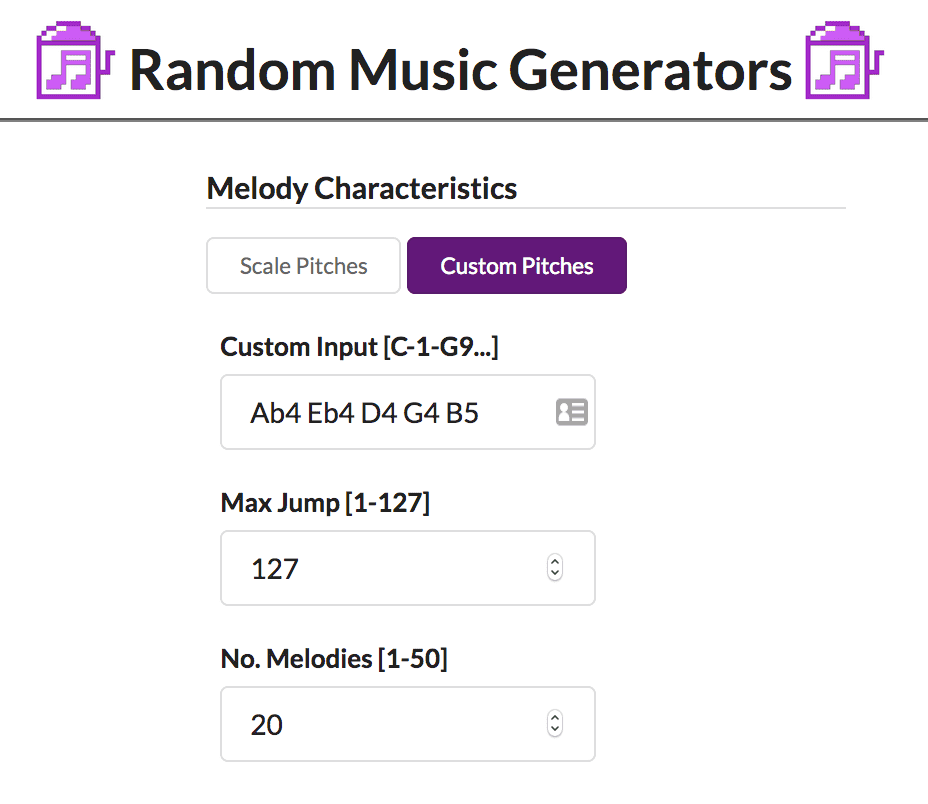Click the Max Jump [1-127] label
This screenshot has width=928, height=804.
tap(325, 503)
